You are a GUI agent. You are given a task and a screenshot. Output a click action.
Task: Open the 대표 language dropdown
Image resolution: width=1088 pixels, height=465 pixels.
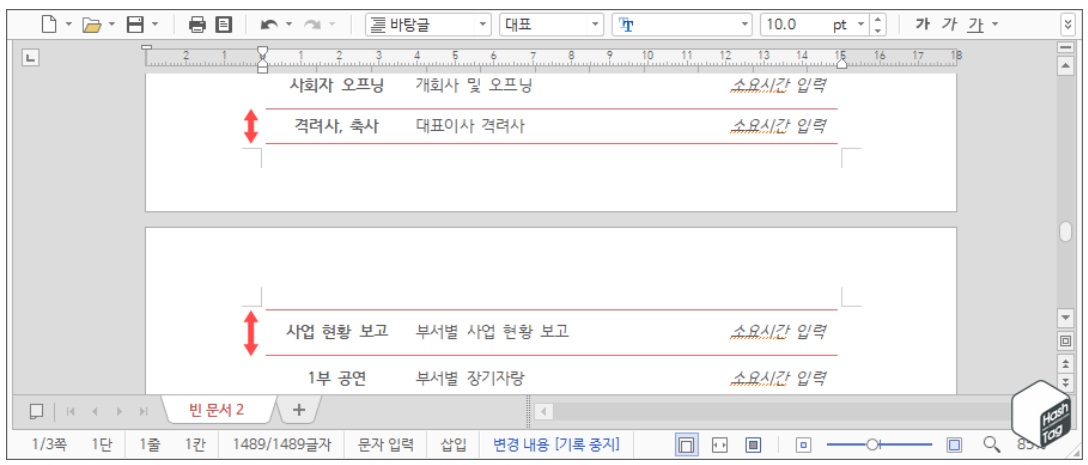pyautogui.click(x=552, y=25)
